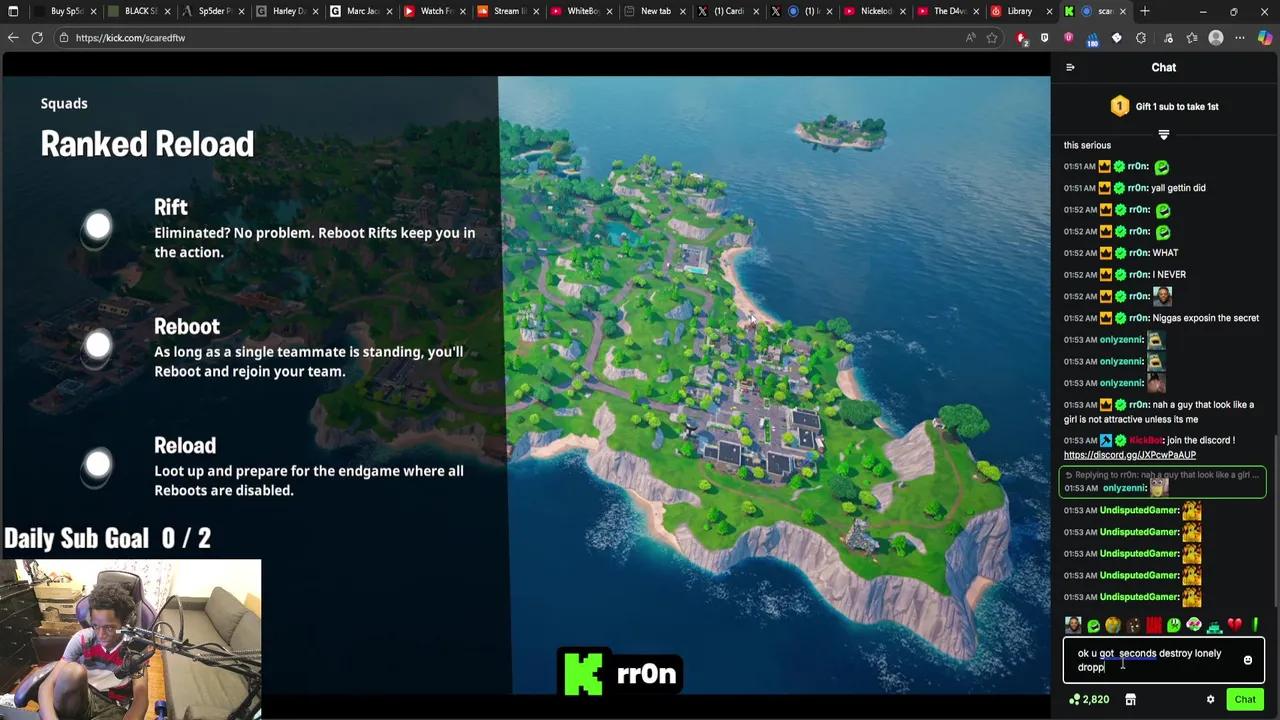This screenshot has height=720, width=1280.
Task: Click the gold 1st place gift sub badge
Action: coord(1120,106)
